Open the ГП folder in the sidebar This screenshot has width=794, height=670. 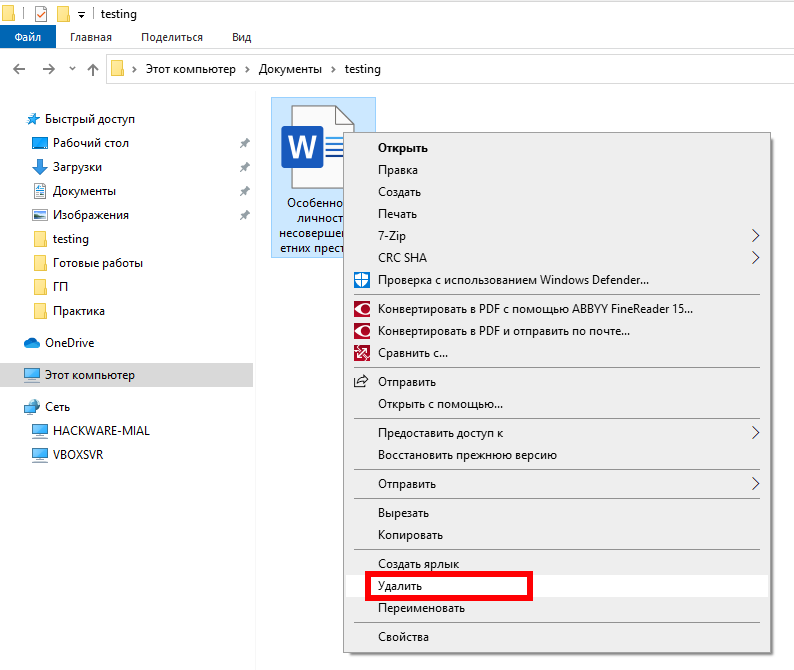60,287
